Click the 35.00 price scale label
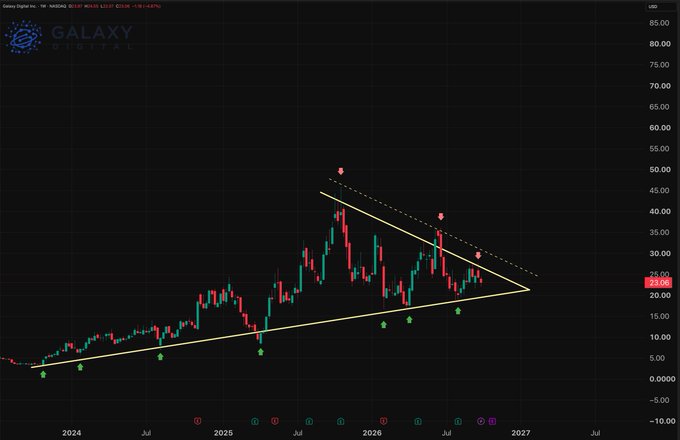The height and width of the screenshot is (440, 680). pos(660,232)
